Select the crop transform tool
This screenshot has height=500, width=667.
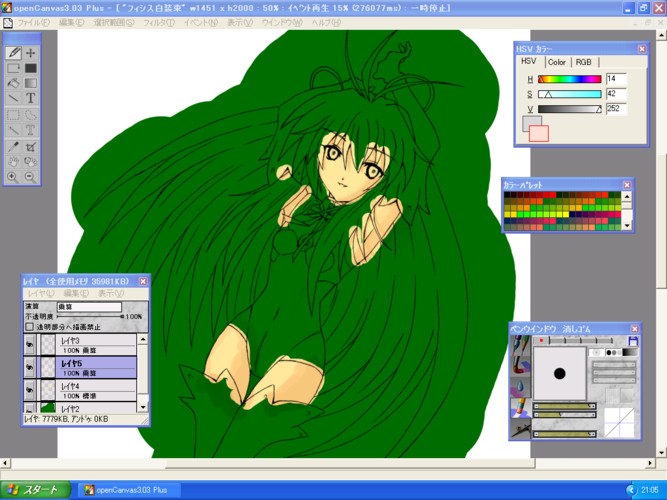pyautogui.click(x=31, y=147)
